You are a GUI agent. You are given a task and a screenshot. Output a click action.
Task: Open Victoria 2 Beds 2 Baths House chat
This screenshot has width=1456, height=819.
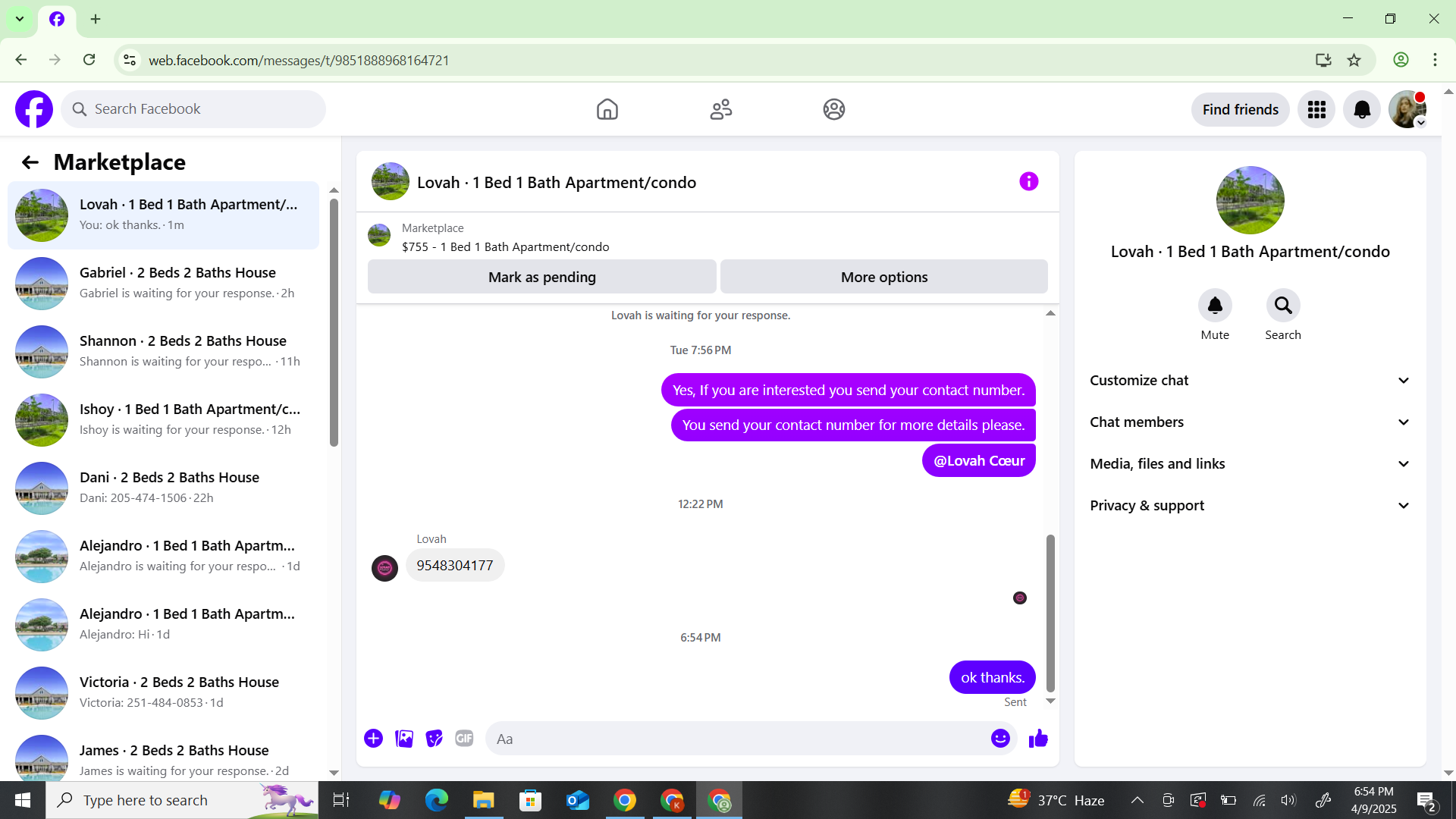coord(163,693)
